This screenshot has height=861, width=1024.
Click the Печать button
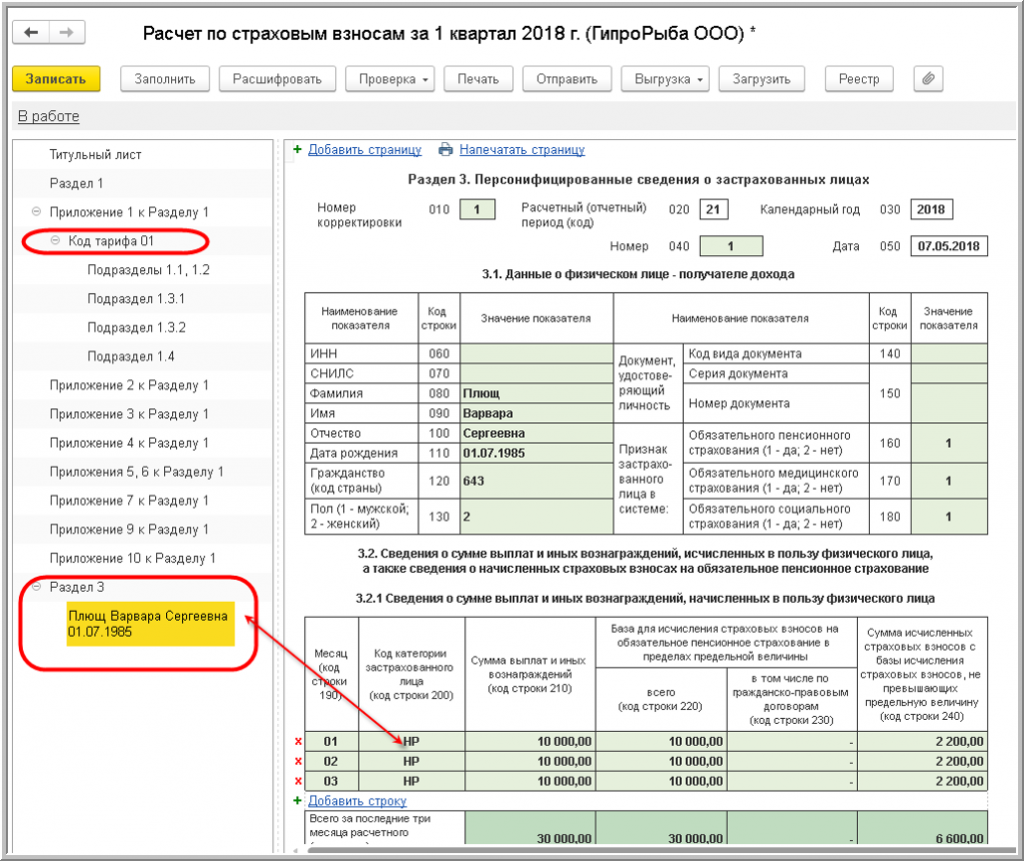[478, 79]
